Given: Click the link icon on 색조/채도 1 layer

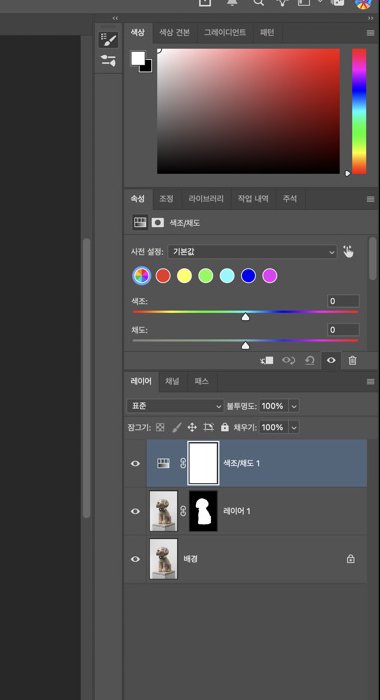Looking at the screenshot, I should point(183,463).
